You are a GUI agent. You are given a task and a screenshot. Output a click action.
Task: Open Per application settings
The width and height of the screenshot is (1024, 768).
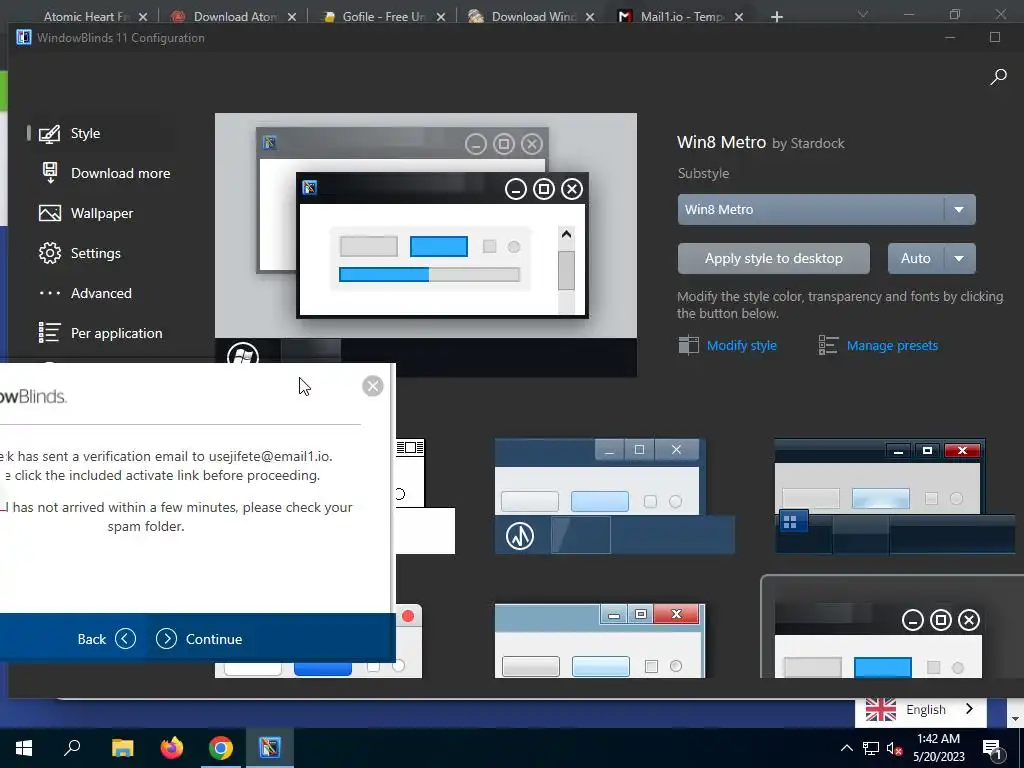99,333
